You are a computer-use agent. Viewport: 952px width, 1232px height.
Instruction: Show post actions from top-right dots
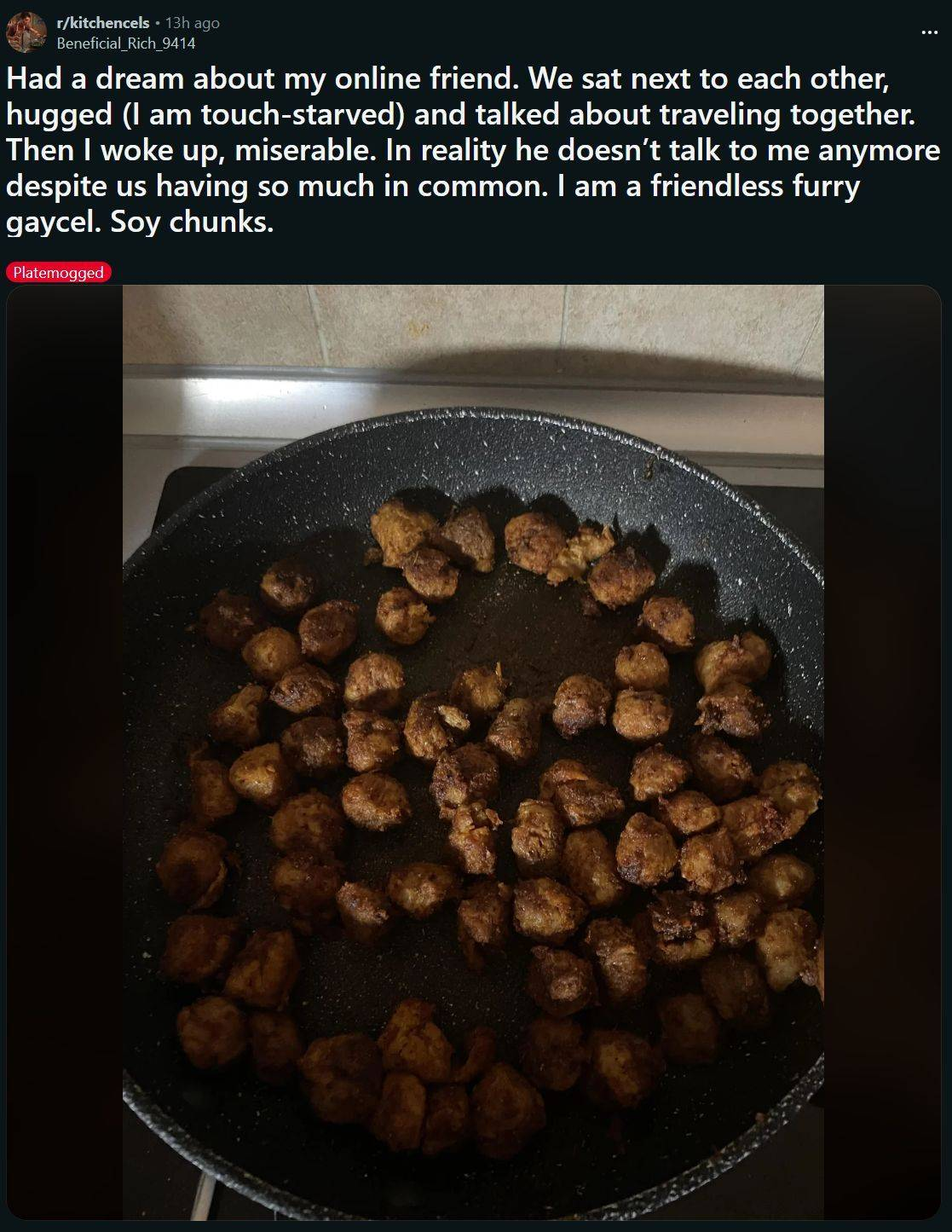929,33
